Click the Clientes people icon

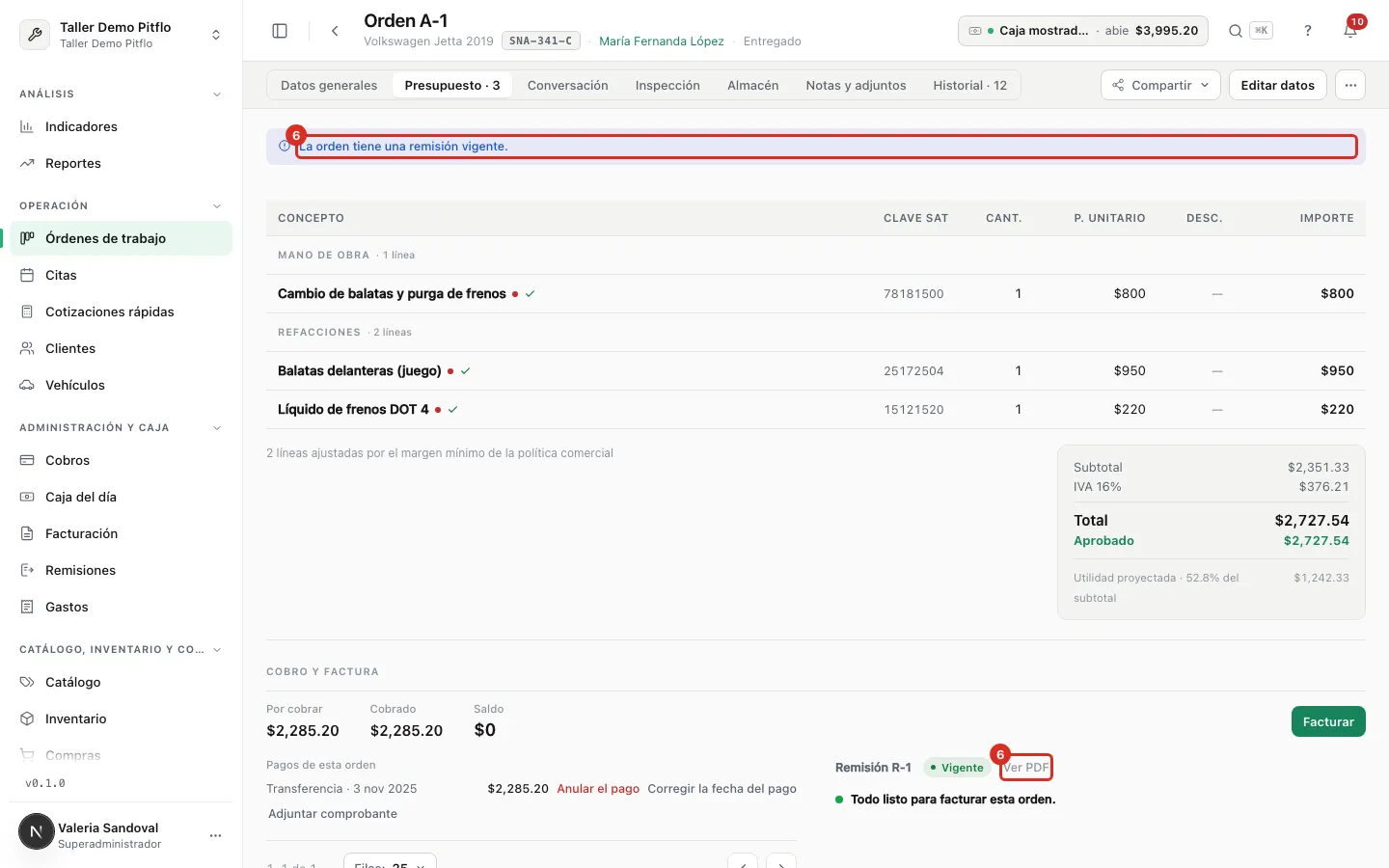[x=27, y=348]
